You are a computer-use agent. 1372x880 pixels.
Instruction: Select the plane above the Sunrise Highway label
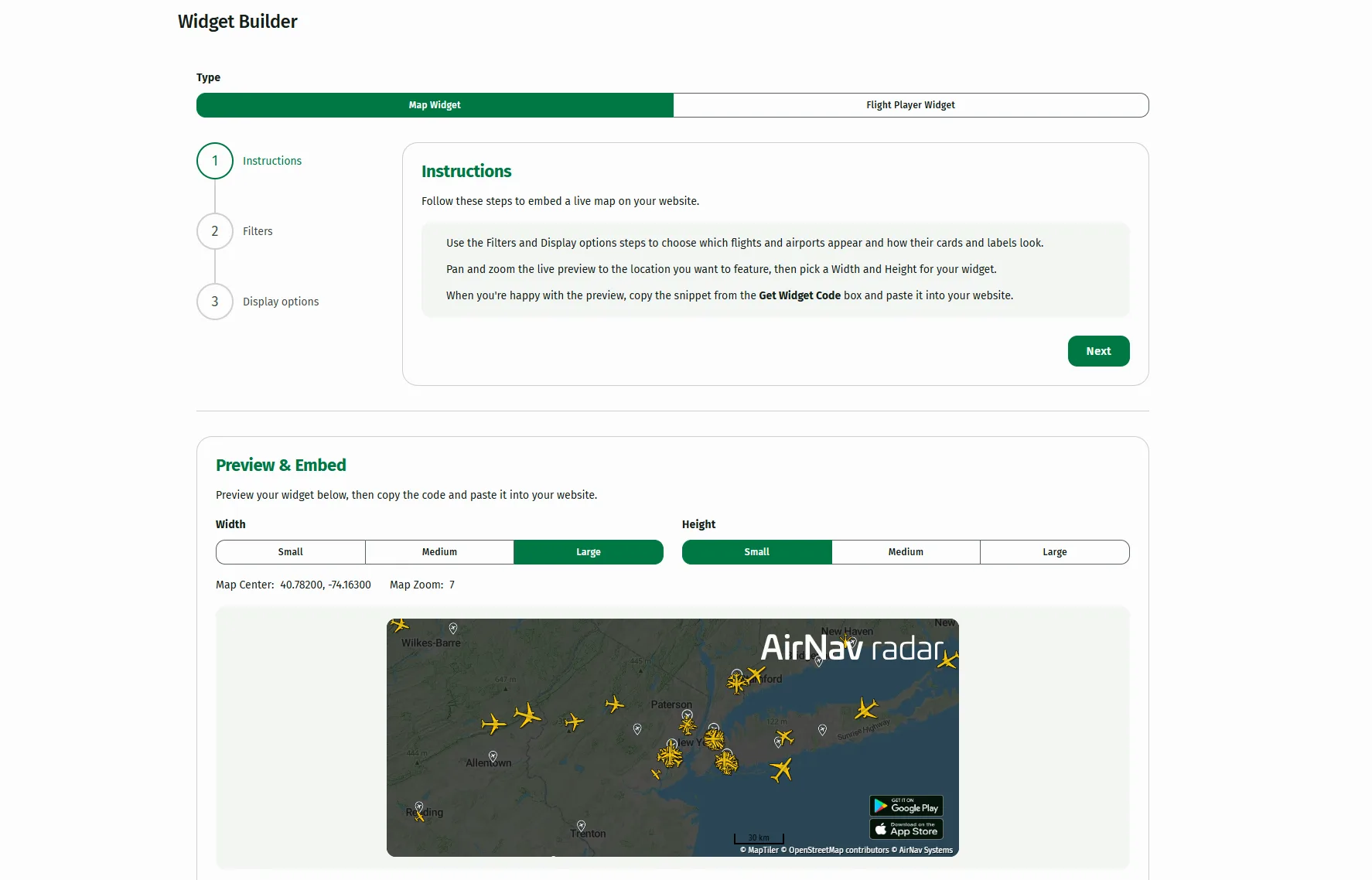pyautogui.click(x=866, y=708)
